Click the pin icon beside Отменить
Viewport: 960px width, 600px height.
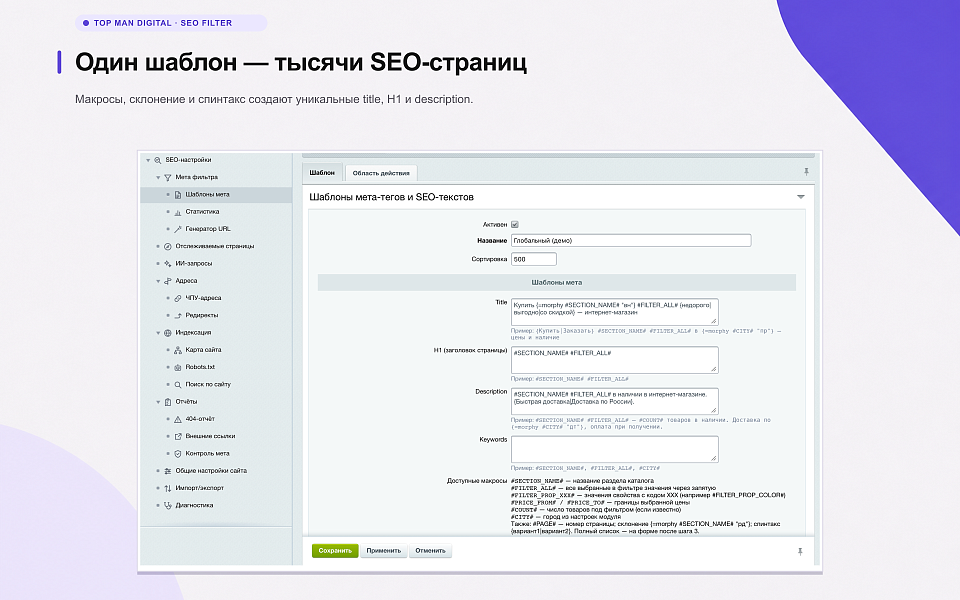tap(800, 552)
